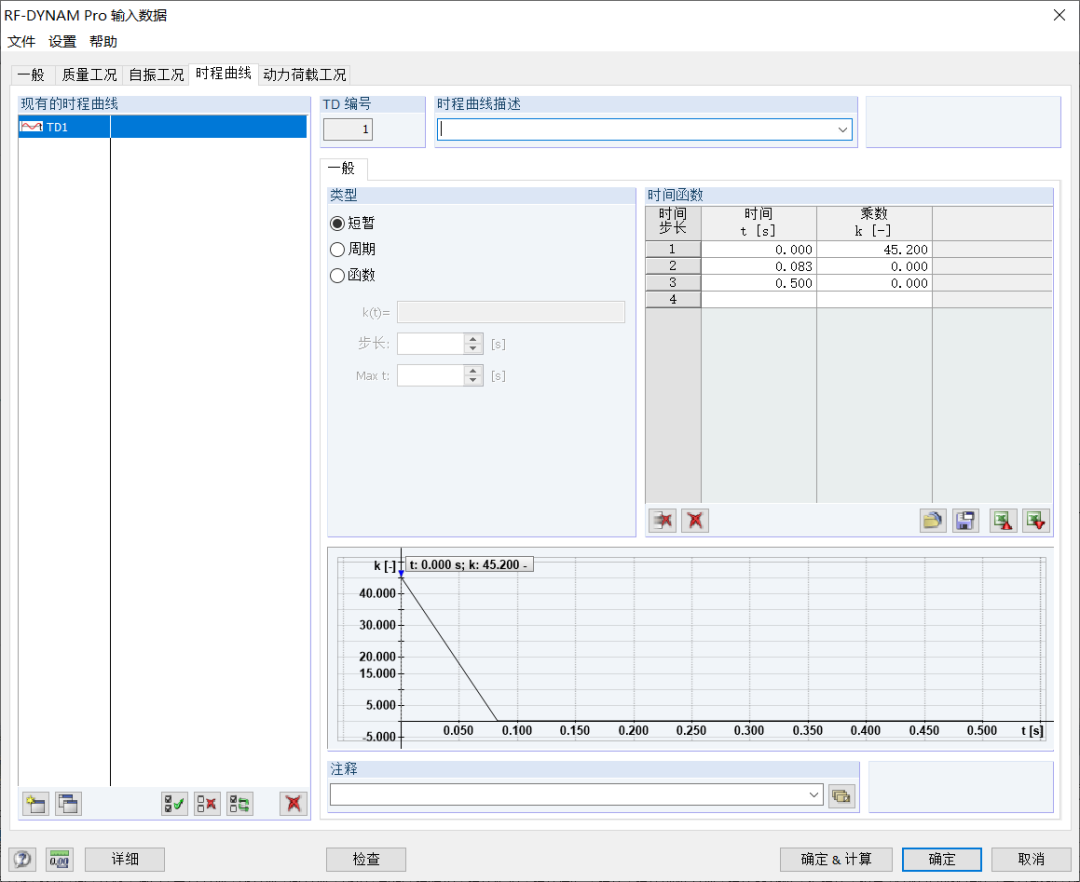Select the 周期 radio button

pyautogui.click(x=337, y=249)
